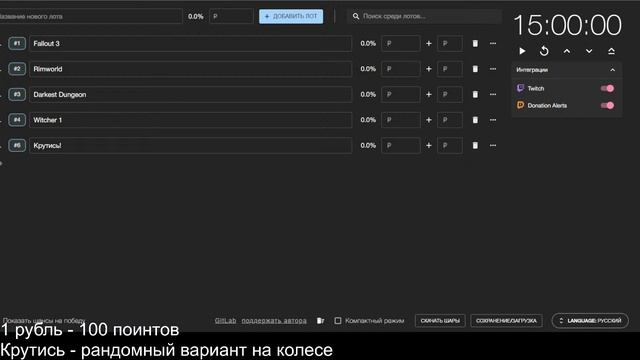Screen dimensions: 640x360
Task: Reset the timer with circular arrow icon
Action: coord(544,51)
